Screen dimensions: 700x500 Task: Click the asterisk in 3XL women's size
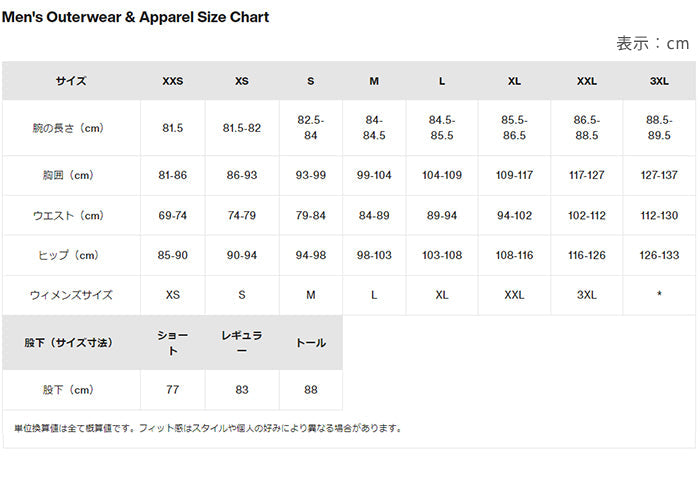tap(659, 295)
